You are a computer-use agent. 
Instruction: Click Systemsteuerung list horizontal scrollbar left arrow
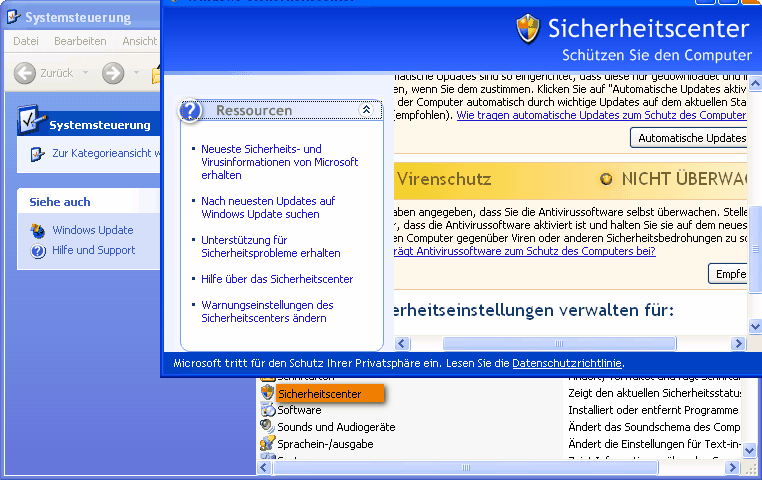263,468
